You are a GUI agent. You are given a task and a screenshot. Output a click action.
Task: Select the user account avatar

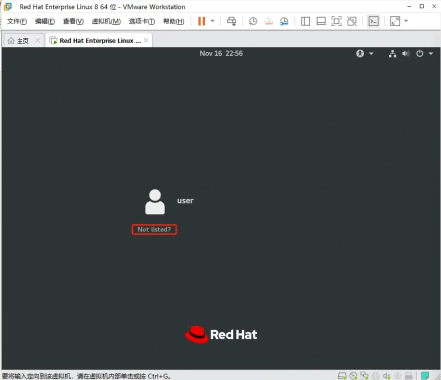tap(155, 202)
